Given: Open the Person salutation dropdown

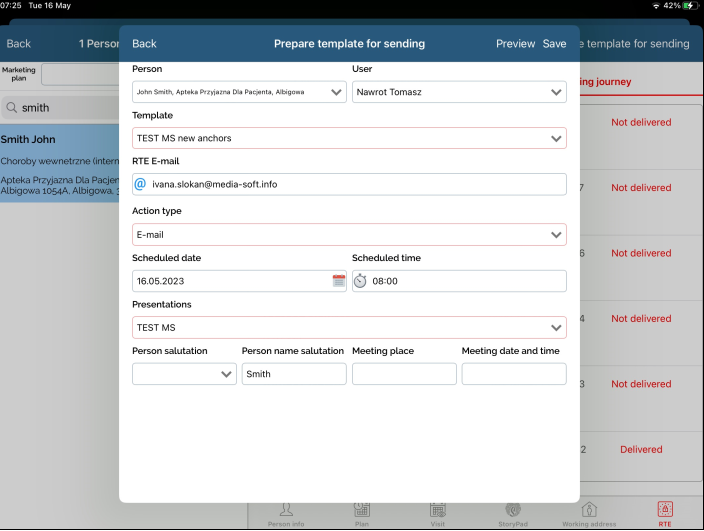Looking at the screenshot, I should (x=184, y=374).
